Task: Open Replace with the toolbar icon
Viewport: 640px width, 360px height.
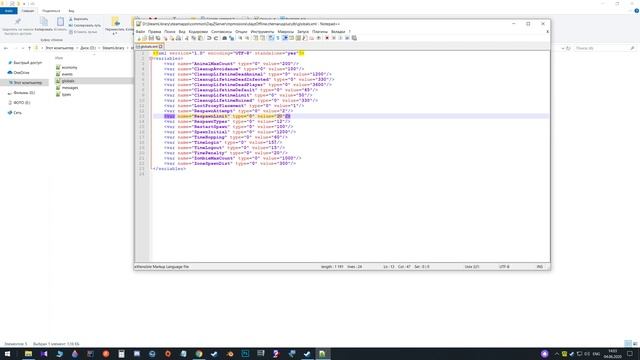Action: [232, 38]
